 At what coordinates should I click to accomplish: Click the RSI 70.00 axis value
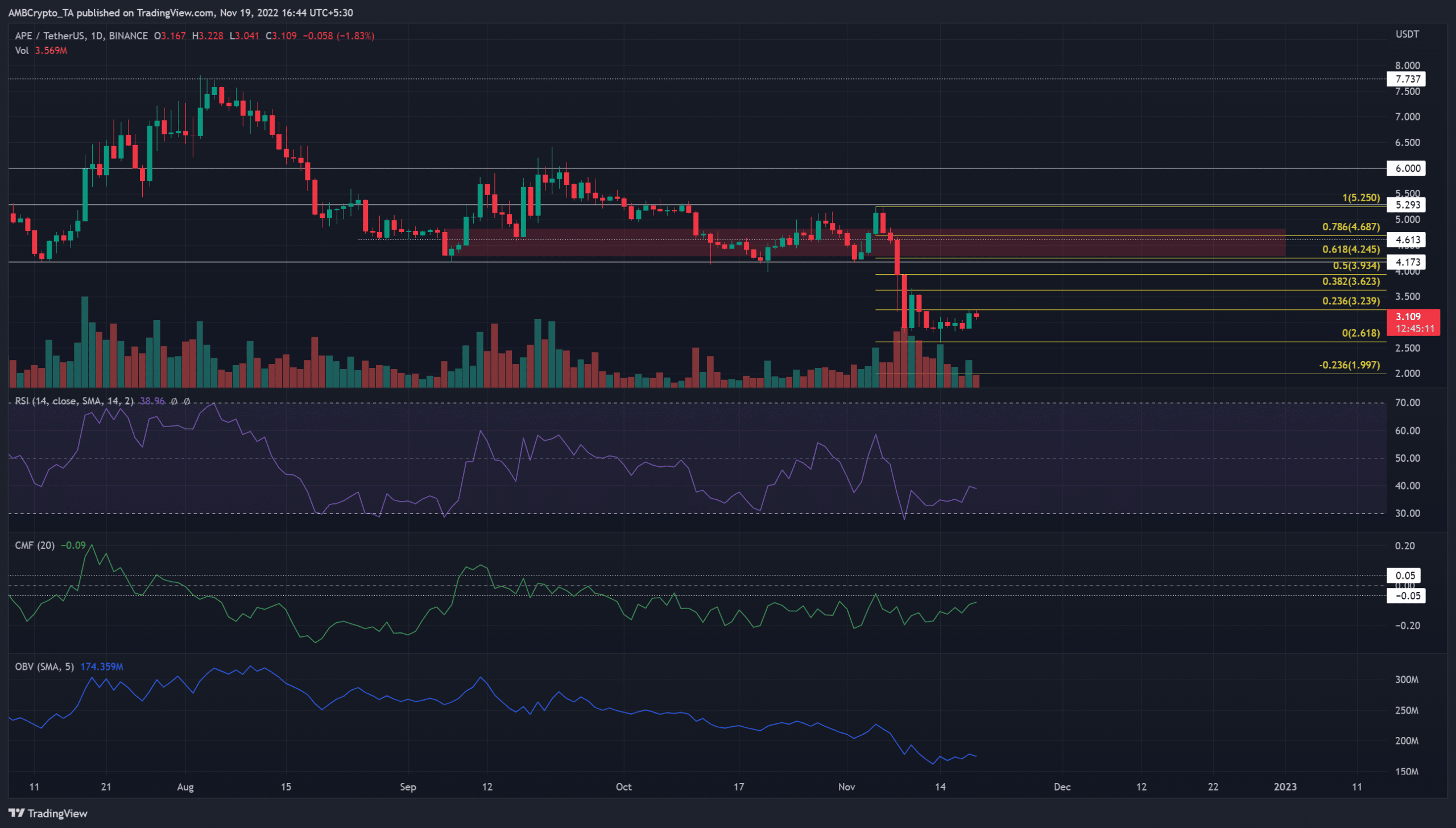coord(1408,403)
